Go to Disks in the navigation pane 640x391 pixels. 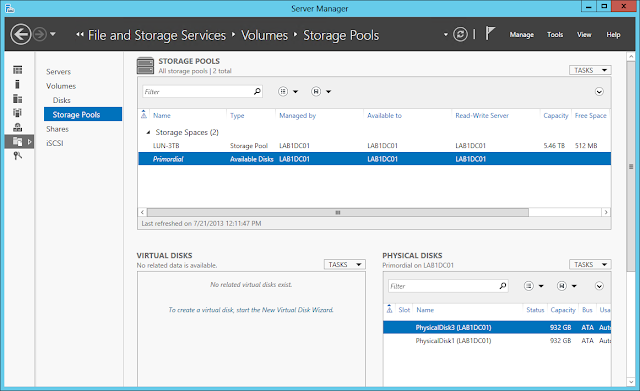click(x=61, y=100)
